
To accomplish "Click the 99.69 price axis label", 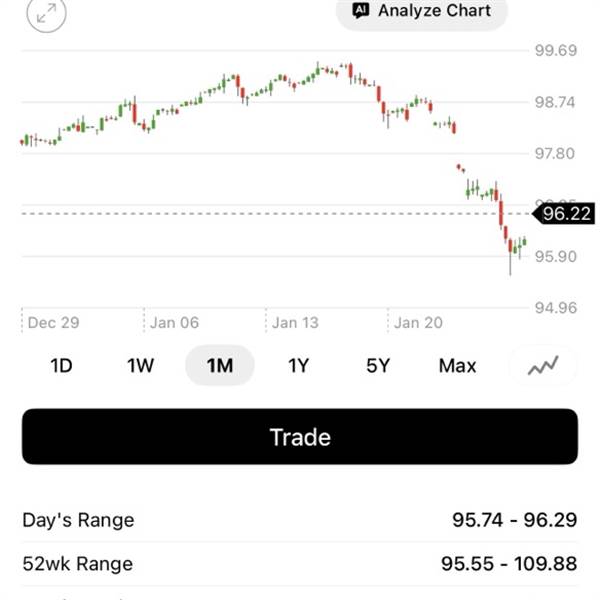I will click(x=556, y=51).
